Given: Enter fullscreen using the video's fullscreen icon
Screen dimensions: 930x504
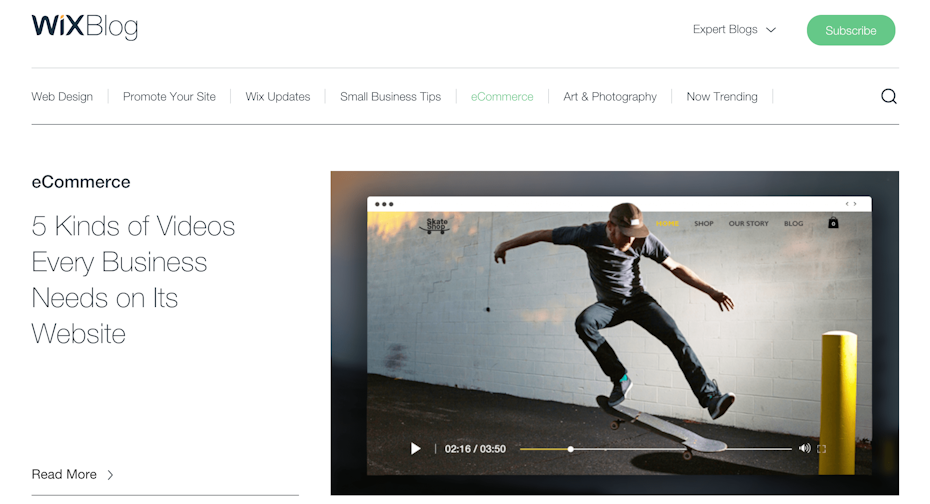Looking at the screenshot, I should 822,448.
